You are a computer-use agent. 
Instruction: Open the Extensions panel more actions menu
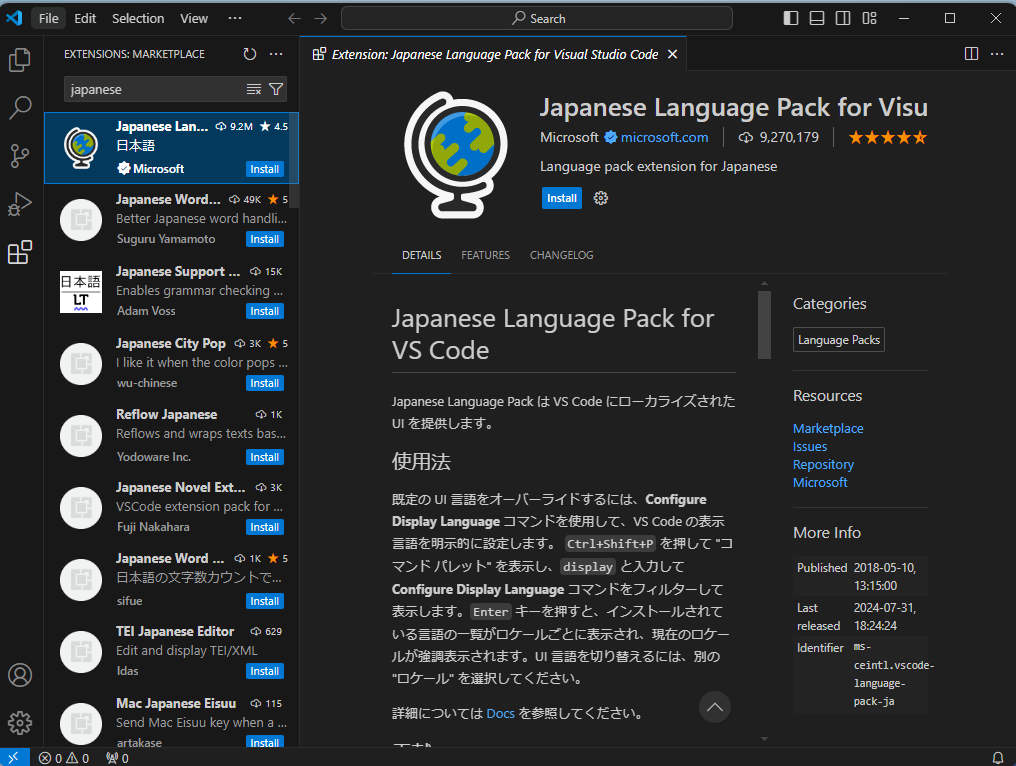pos(276,54)
